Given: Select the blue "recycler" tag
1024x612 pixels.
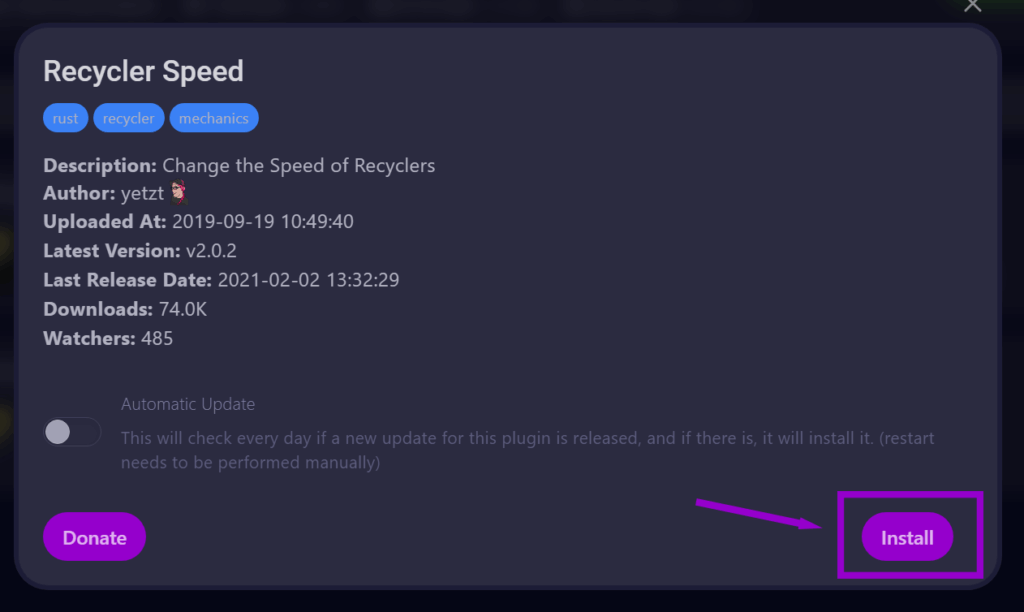Looking at the screenshot, I should pyautogui.click(x=129, y=118).
